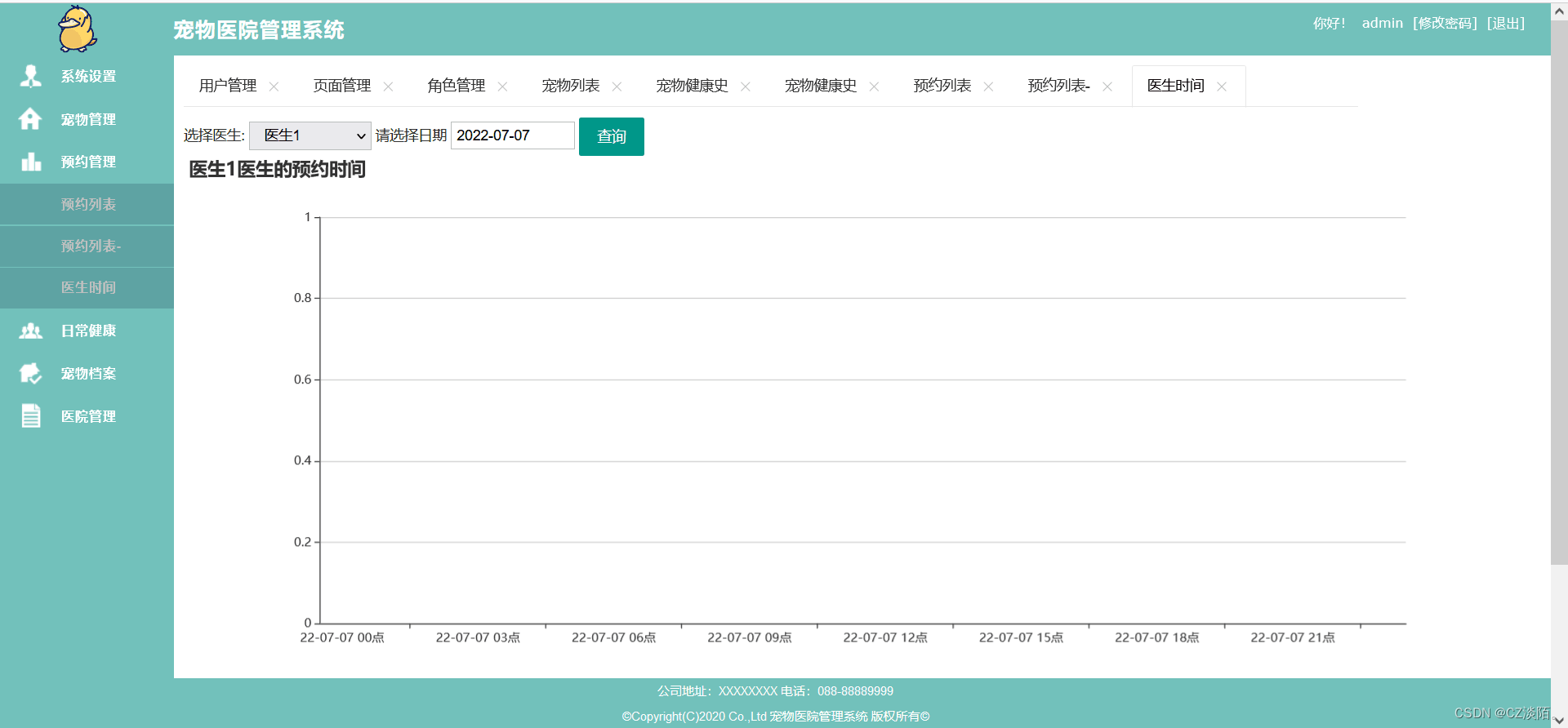Close the 医生时间 tab

click(1222, 87)
